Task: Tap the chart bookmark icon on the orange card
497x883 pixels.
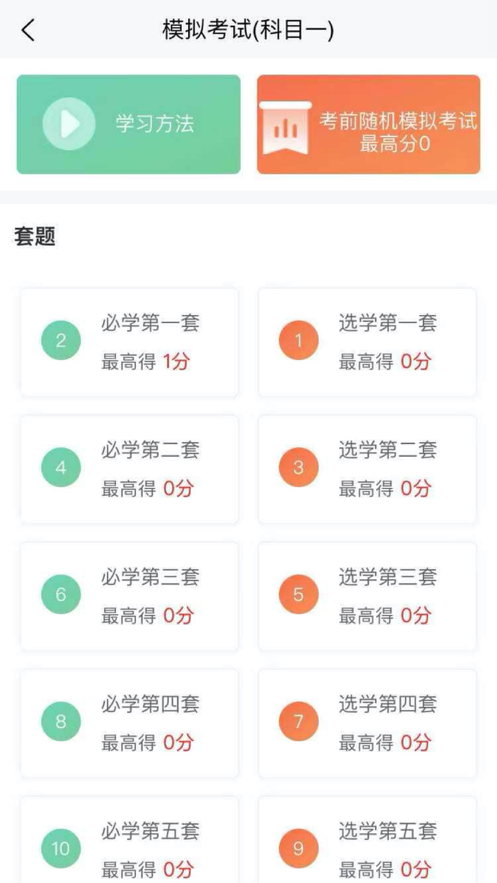Action: coord(285,128)
